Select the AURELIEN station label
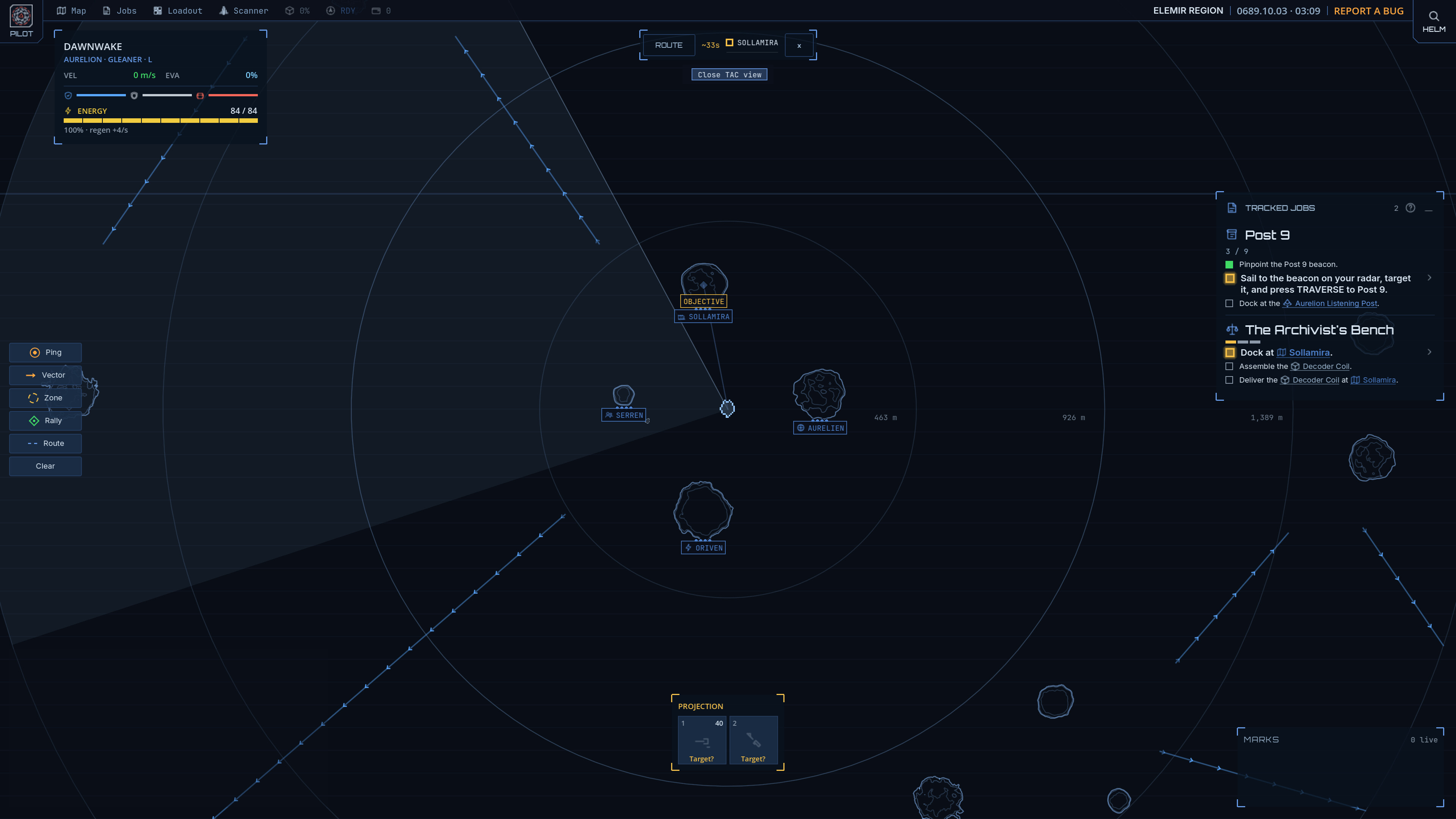The width and height of the screenshot is (1456, 819). (820, 428)
